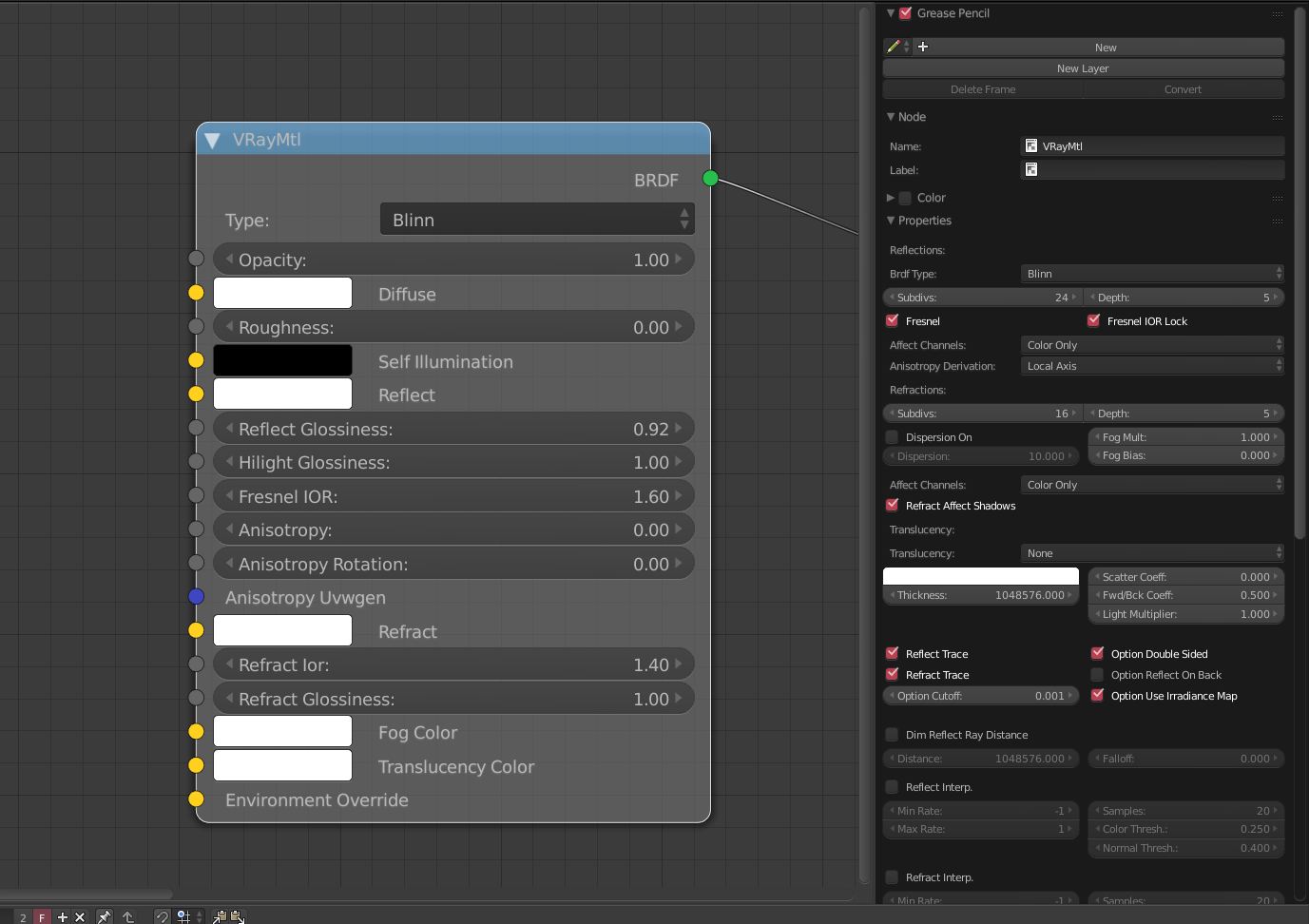1309x924 pixels.
Task: Open the node Type Blinn dropdown
Action: (537, 219)
